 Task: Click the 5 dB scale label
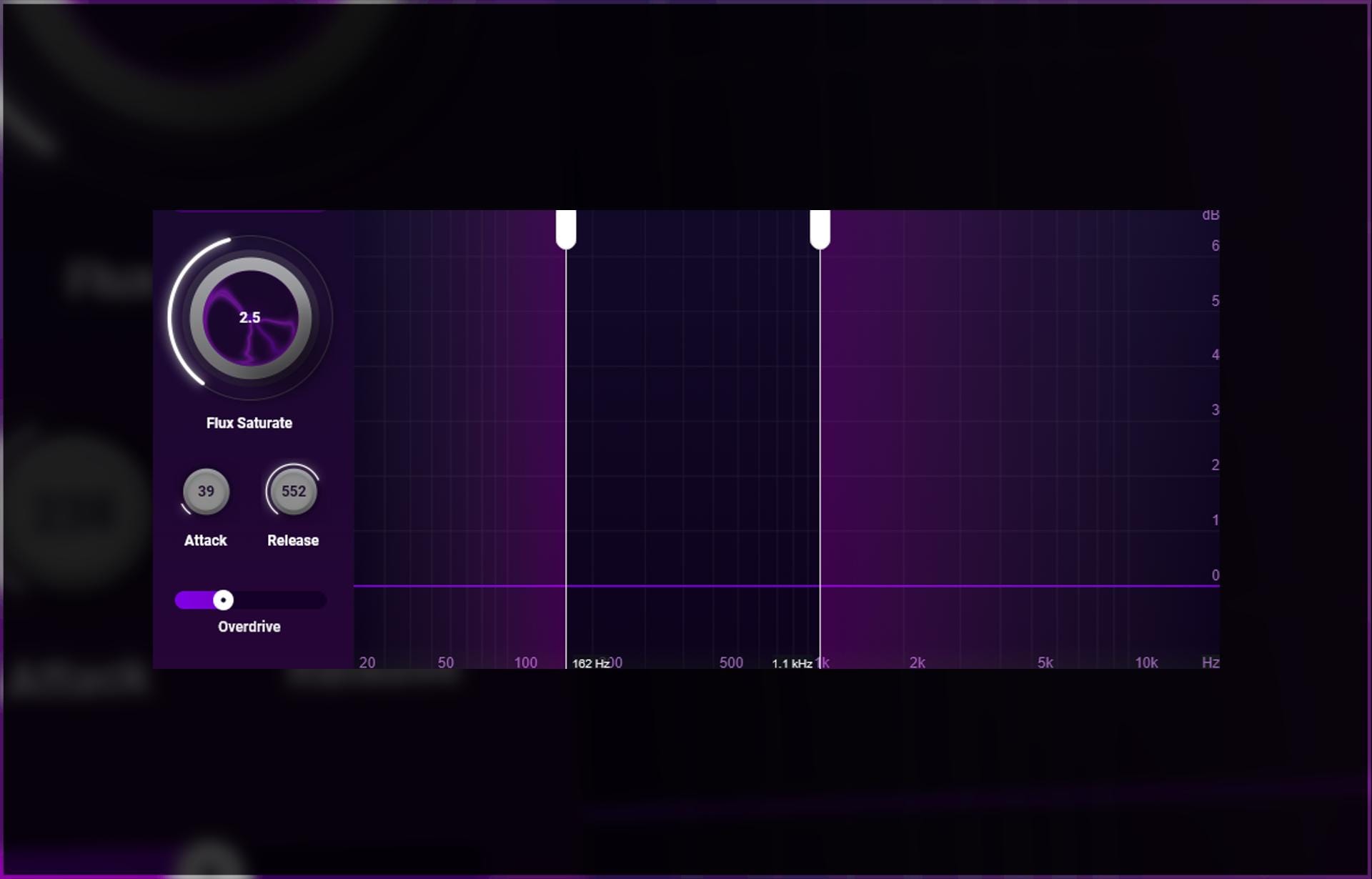(x=1215, y=301)
